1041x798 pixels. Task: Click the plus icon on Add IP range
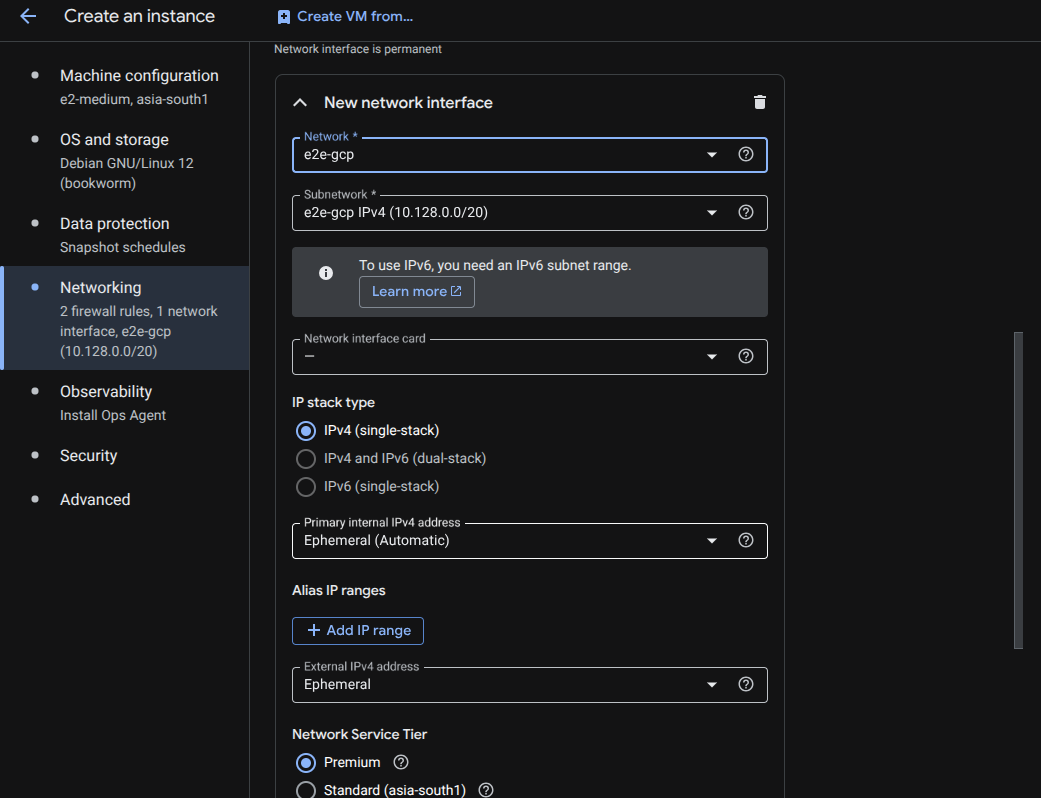(313, 630)
